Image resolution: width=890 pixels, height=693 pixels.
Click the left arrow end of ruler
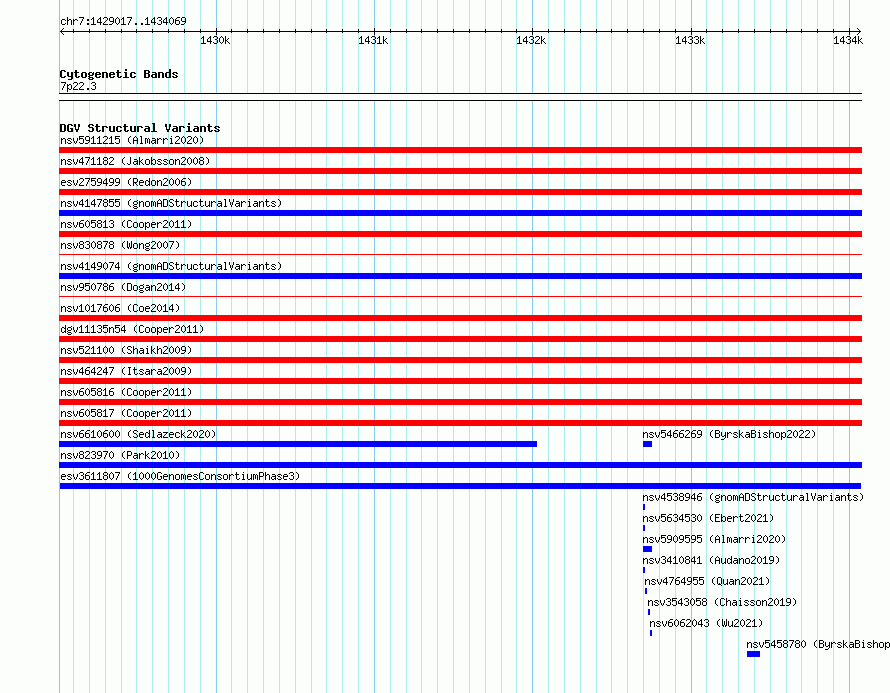tap(62, 31)
